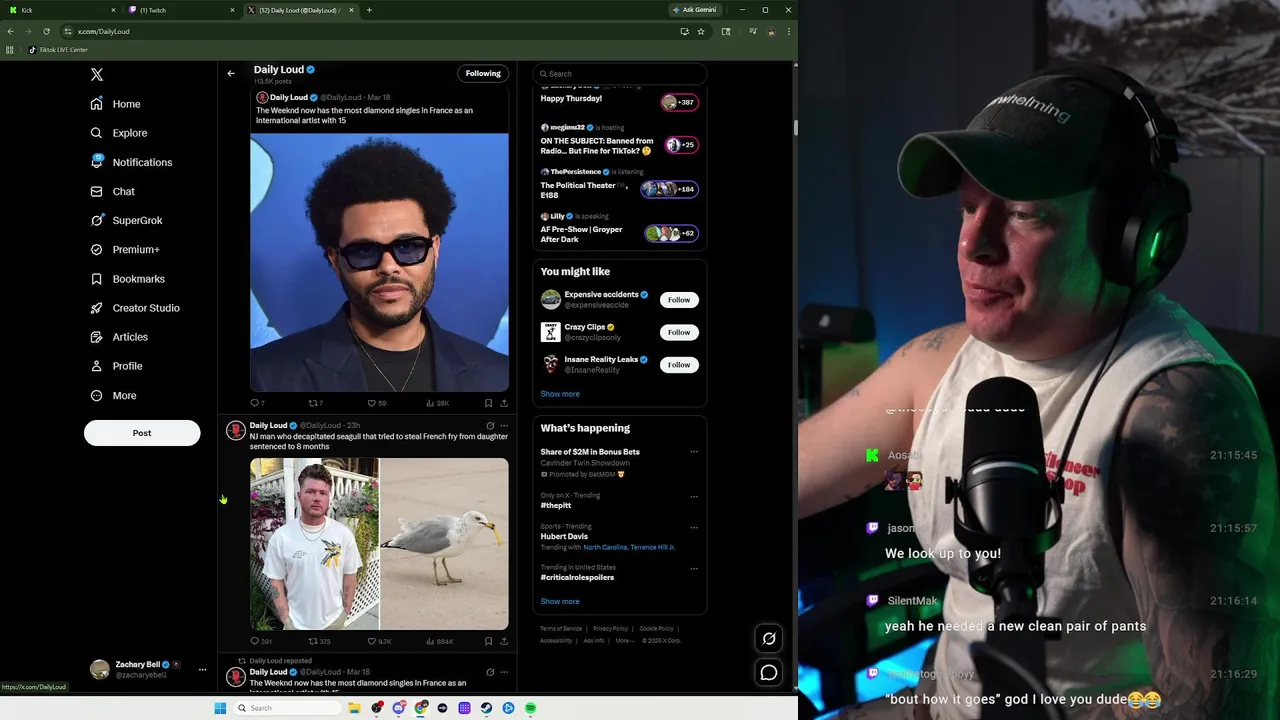1280x720 pixels.
Task: Open Bookmarks in the sidebar
Action: click(x=127, y=279)
